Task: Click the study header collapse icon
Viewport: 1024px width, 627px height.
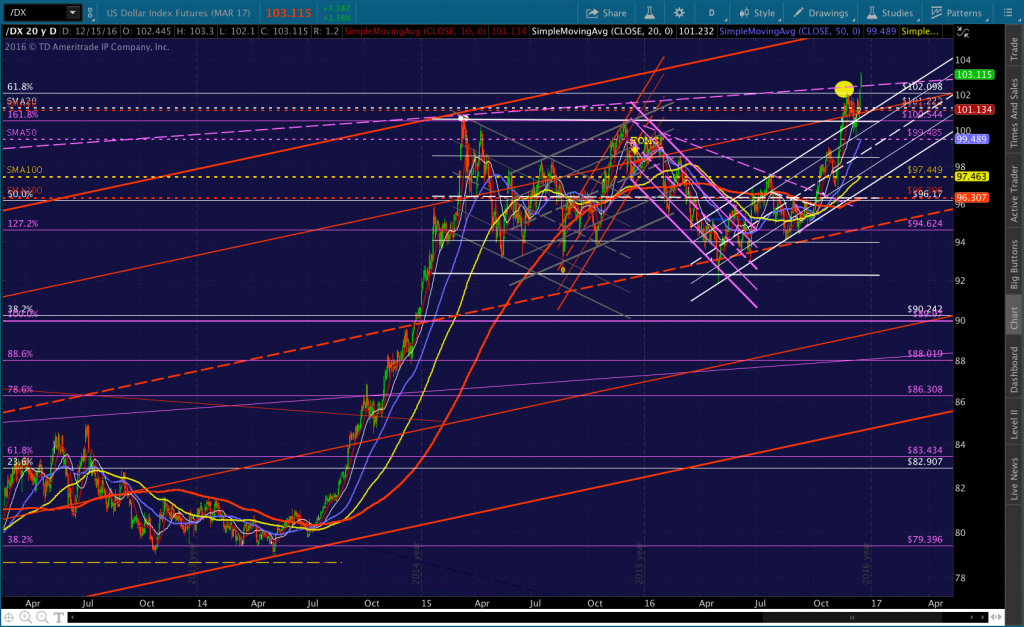Action: pyautogui.click(x=963, y=32)
